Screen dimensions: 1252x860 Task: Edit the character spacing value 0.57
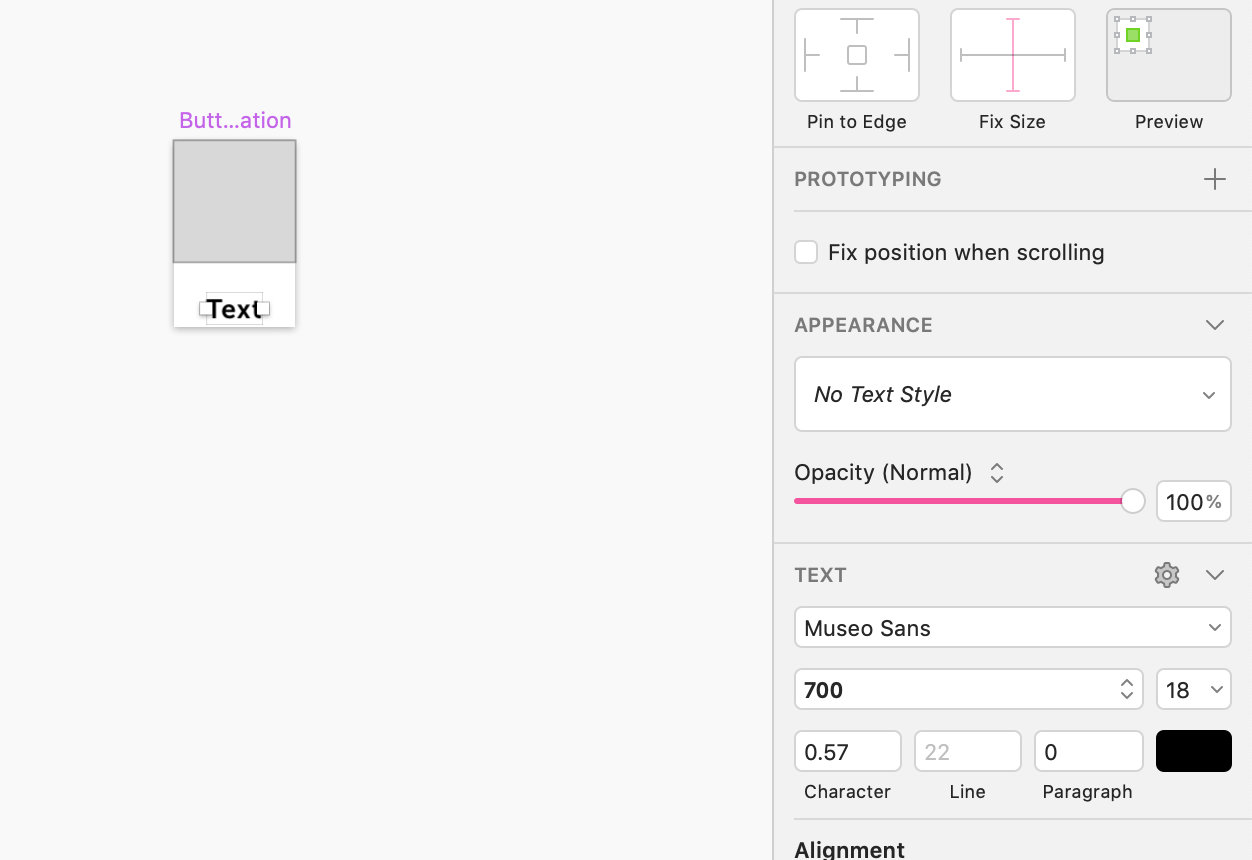click(x=847, y=751)
